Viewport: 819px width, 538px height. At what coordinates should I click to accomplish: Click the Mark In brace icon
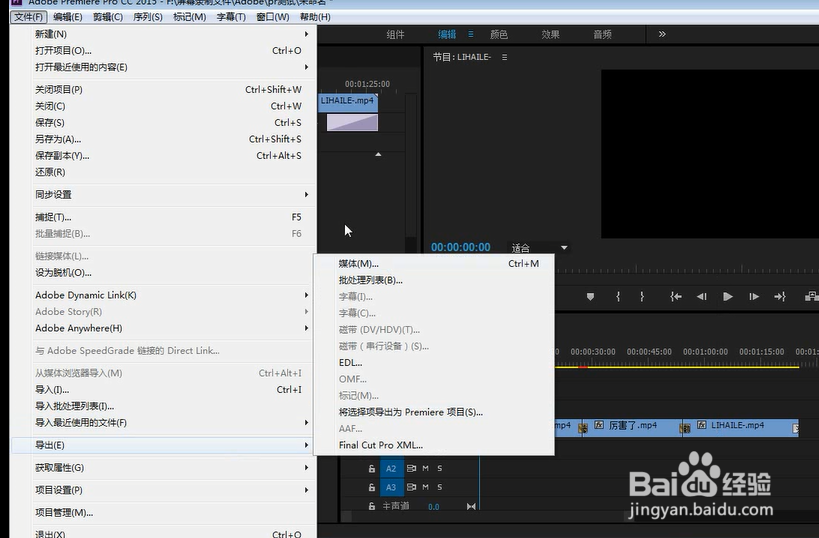[618, 297]
